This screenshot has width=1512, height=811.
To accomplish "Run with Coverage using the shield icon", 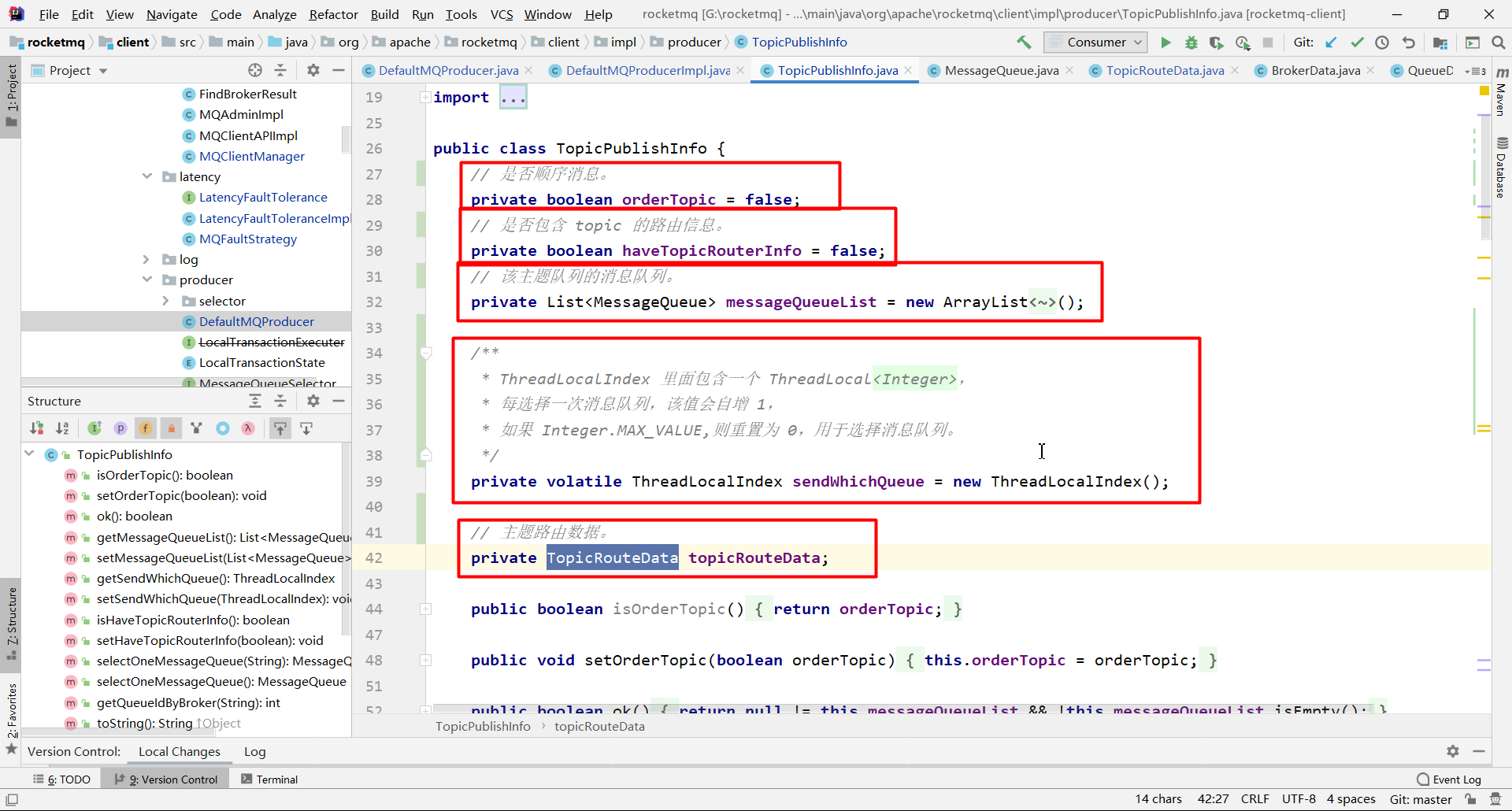I will [1217, 43].
